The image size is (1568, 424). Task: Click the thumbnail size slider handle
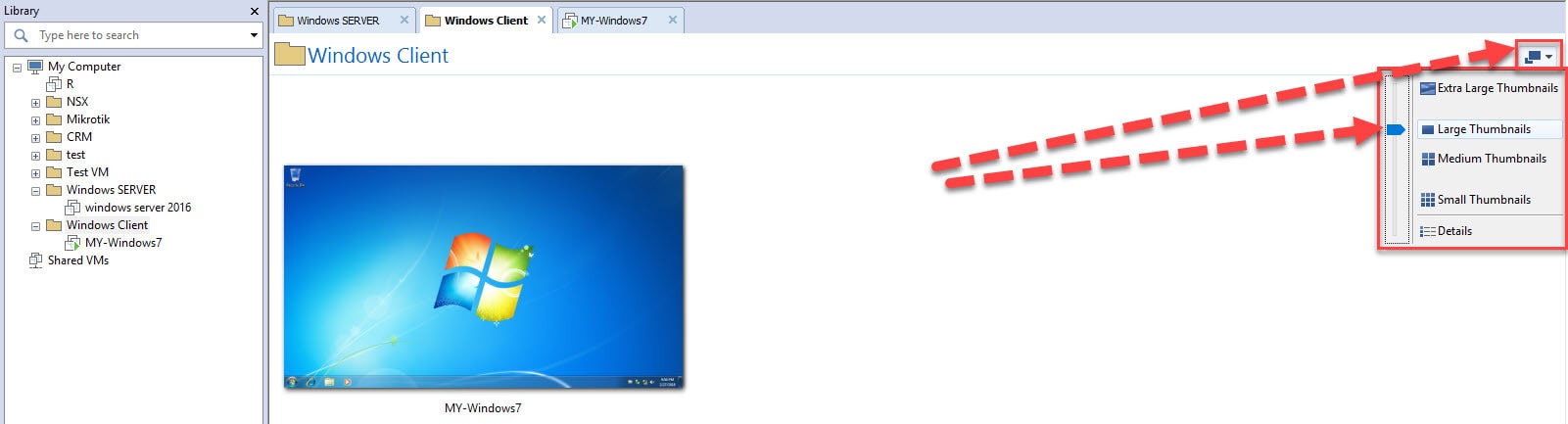pos(1397,129)
